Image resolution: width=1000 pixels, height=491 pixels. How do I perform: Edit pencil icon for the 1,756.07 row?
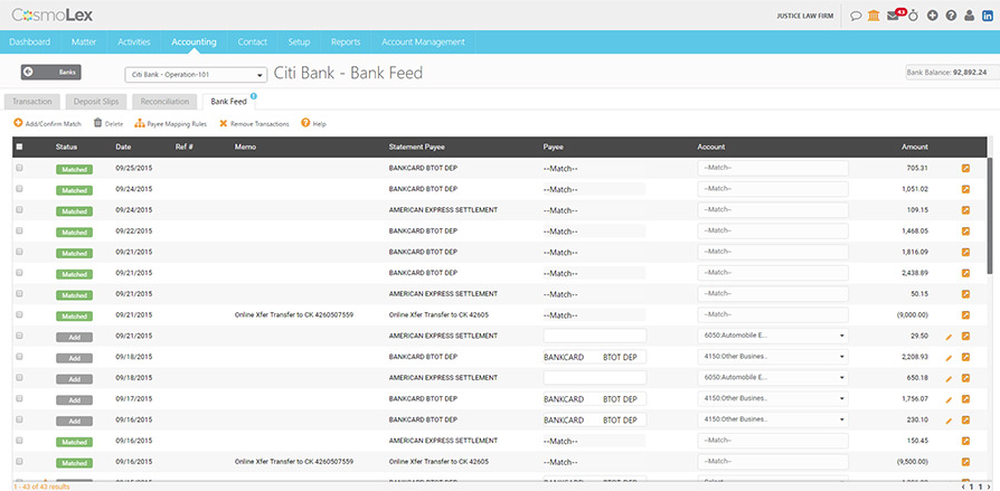pos(948,399)
